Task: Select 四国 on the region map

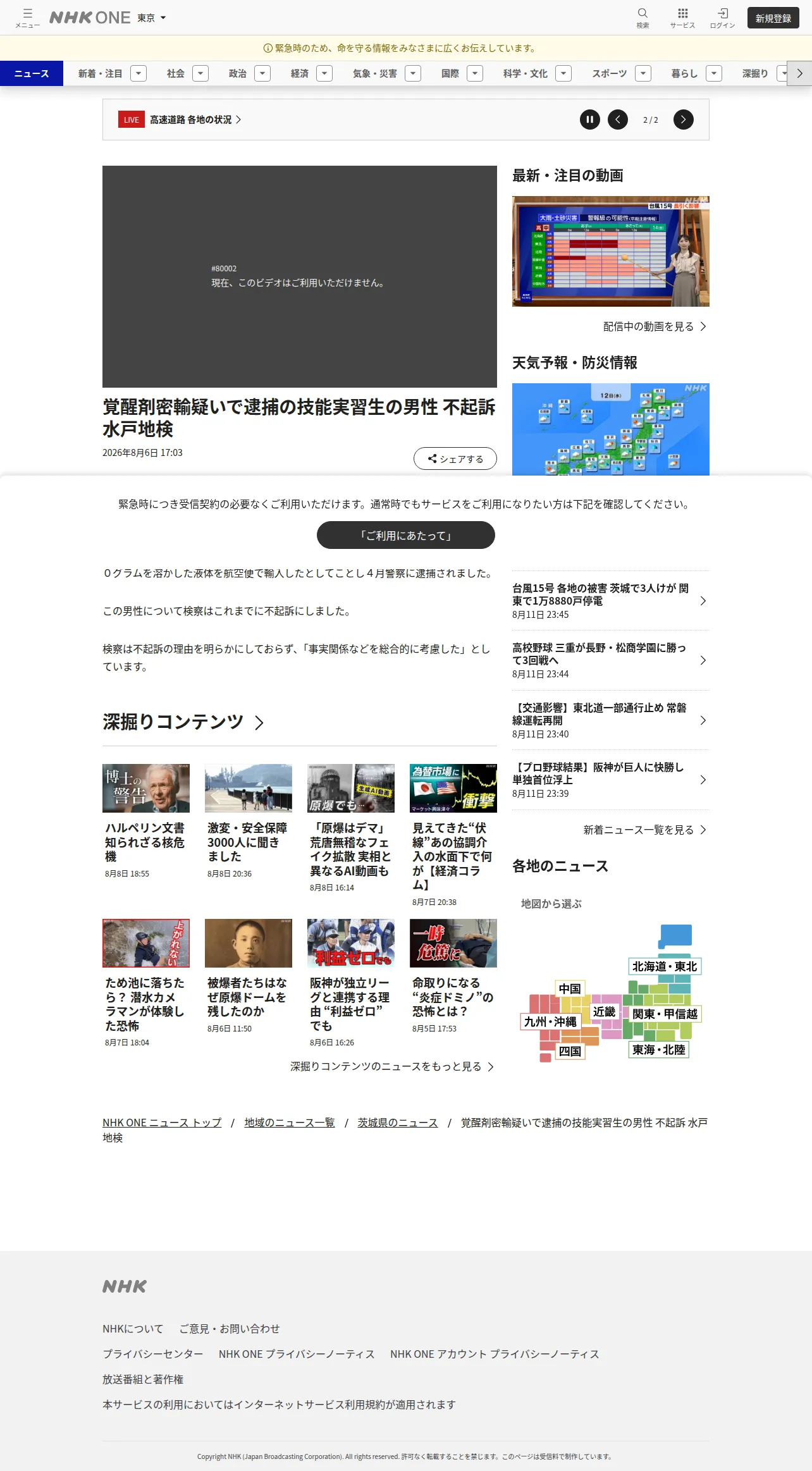Action: coord(570,1051)
